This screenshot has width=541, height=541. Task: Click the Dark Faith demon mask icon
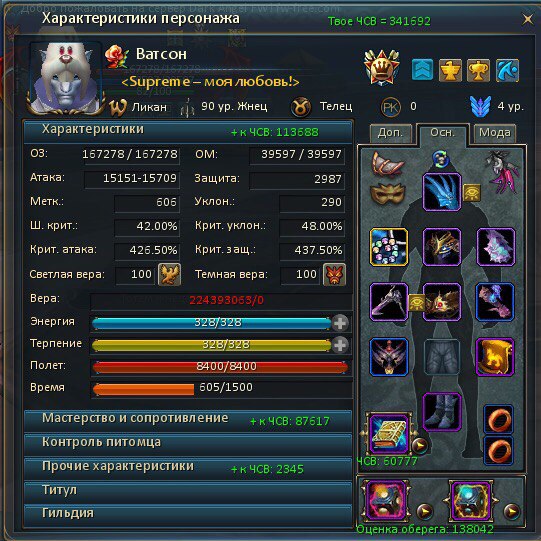pos(334,274)
